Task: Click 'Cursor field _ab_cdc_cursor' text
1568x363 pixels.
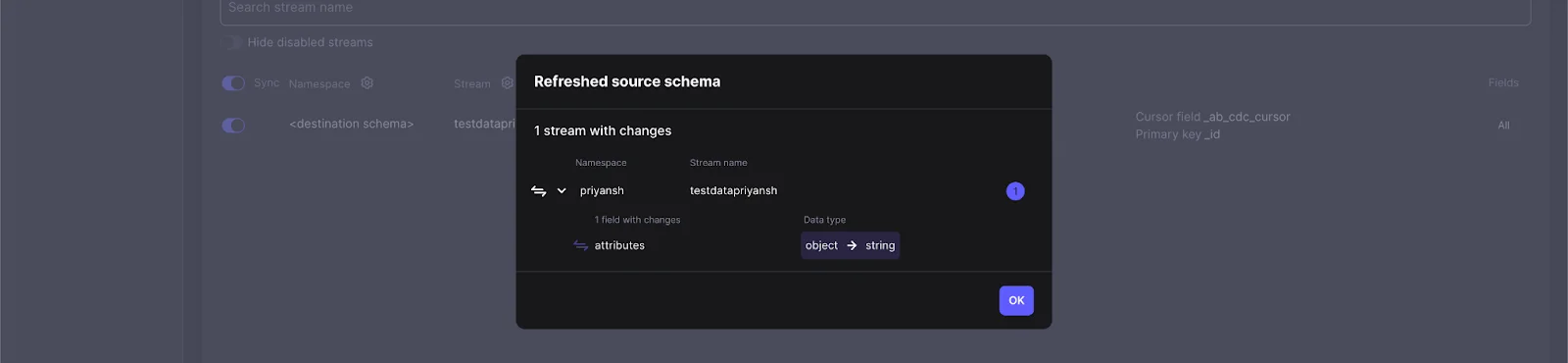Action: 1212,117
